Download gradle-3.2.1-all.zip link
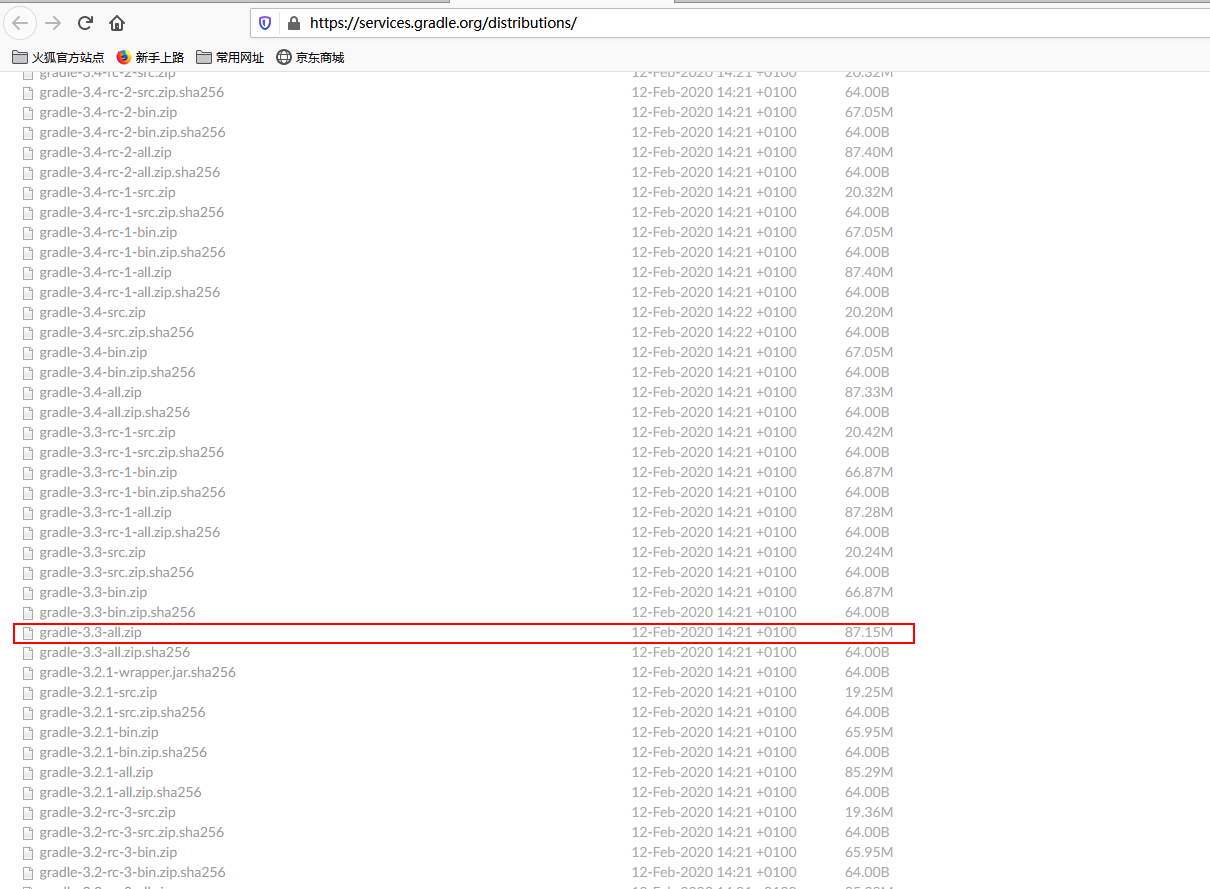 [x=96, y=773]
